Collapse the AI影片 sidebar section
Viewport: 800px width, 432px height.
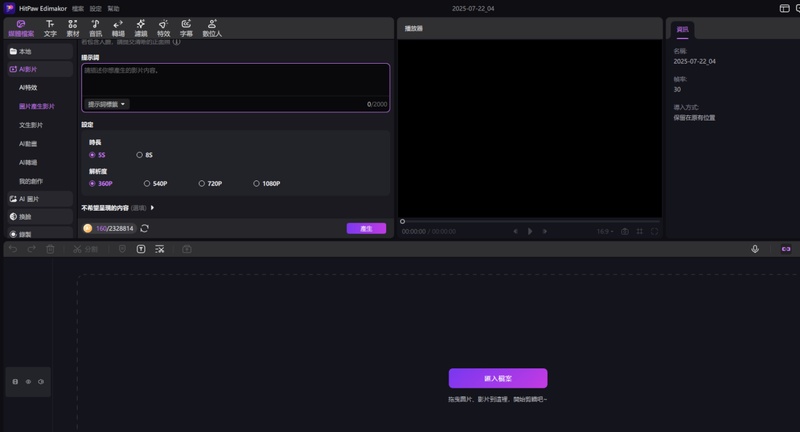coord(40,69)
